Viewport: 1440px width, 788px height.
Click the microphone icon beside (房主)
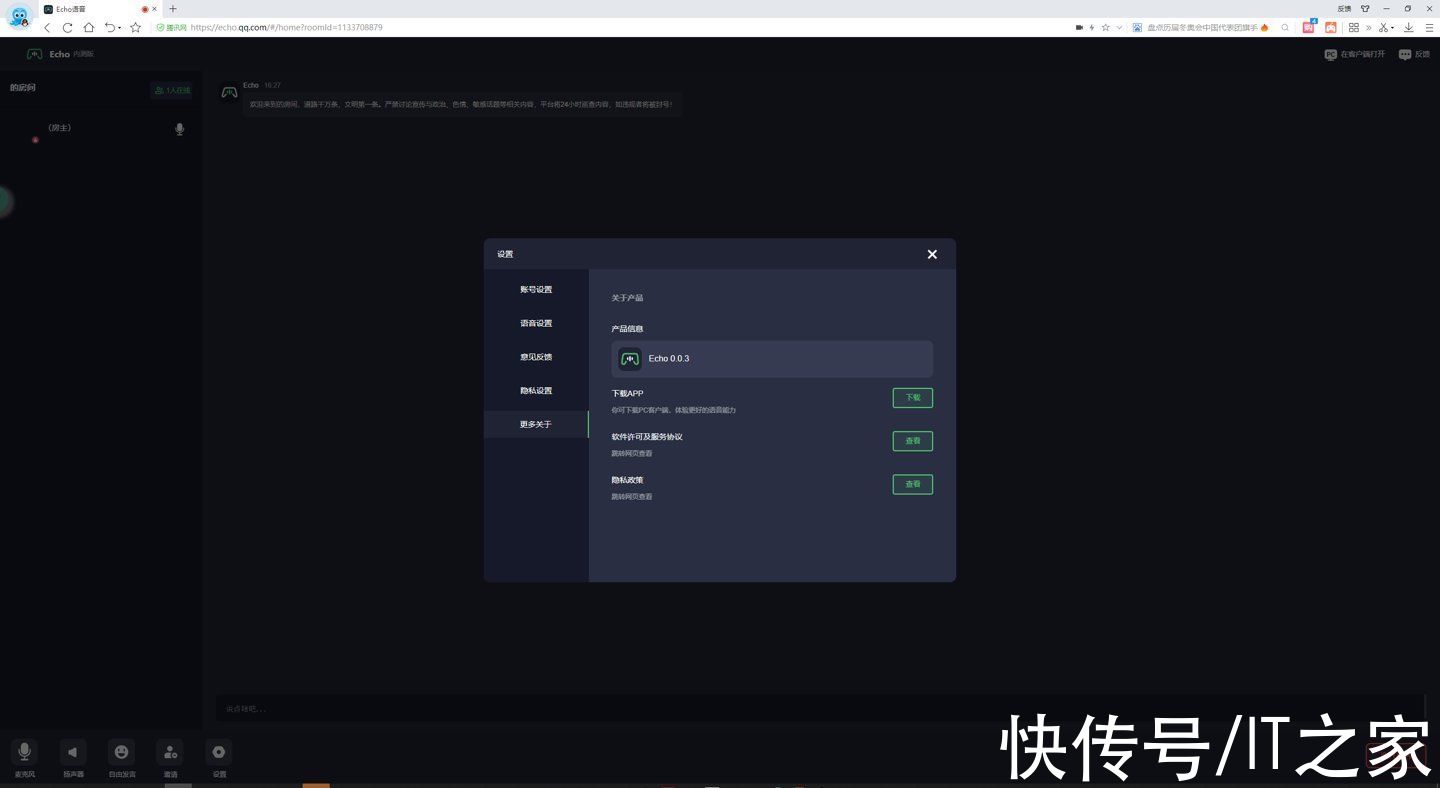180,129
